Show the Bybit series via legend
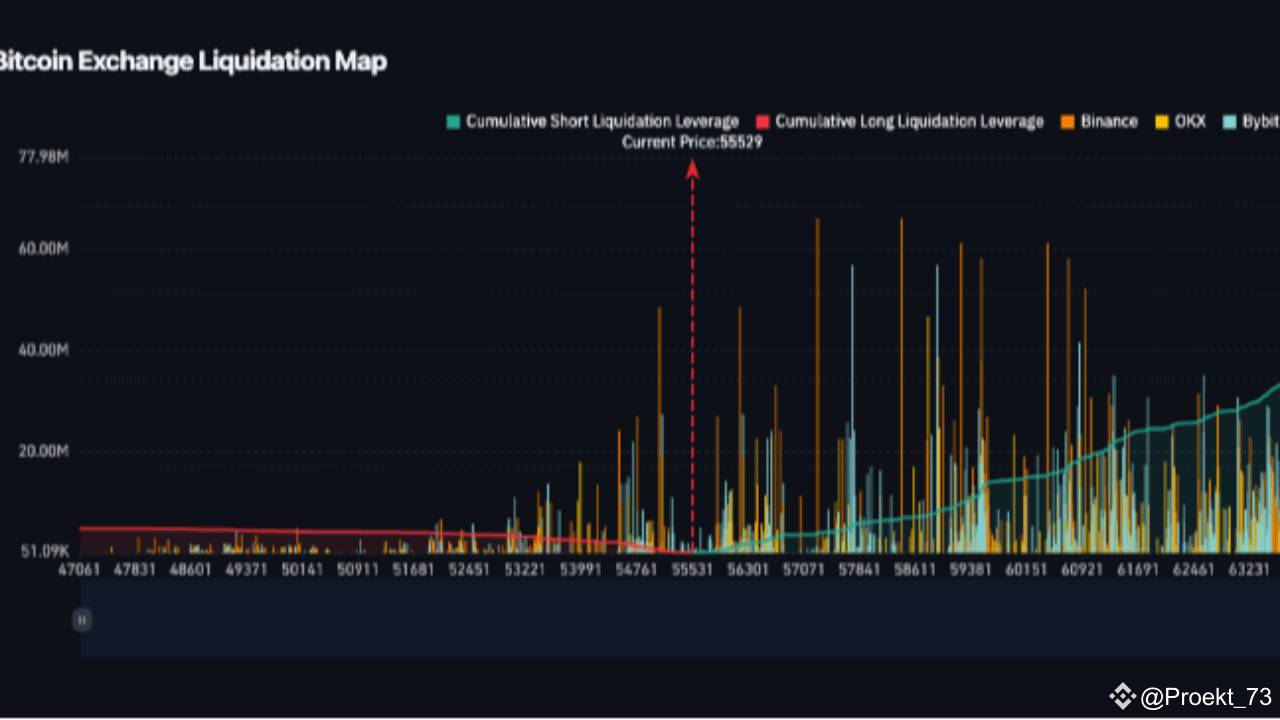This screenshot has width=1280, height=720. point(1258,121)
